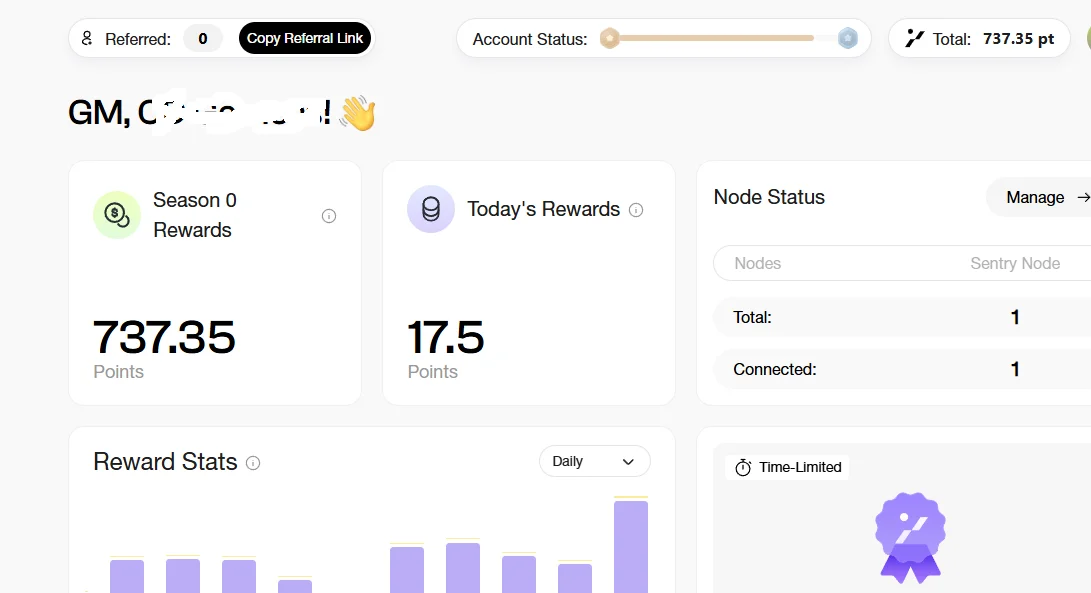
Task: Click the bronze tier badge on Account Status
Action: point(610,38)
